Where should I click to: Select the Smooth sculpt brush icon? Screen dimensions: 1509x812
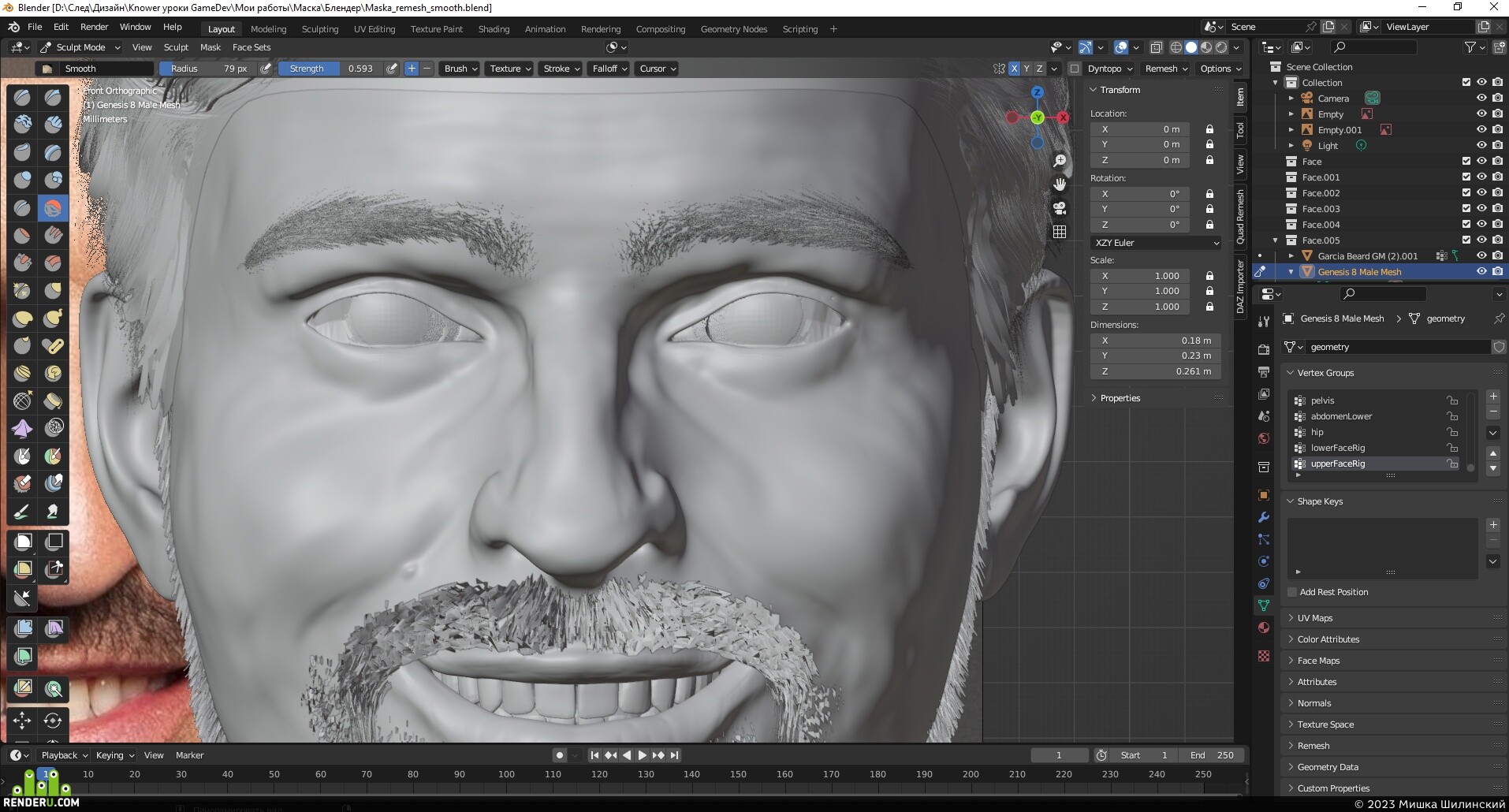pos(53,208)
